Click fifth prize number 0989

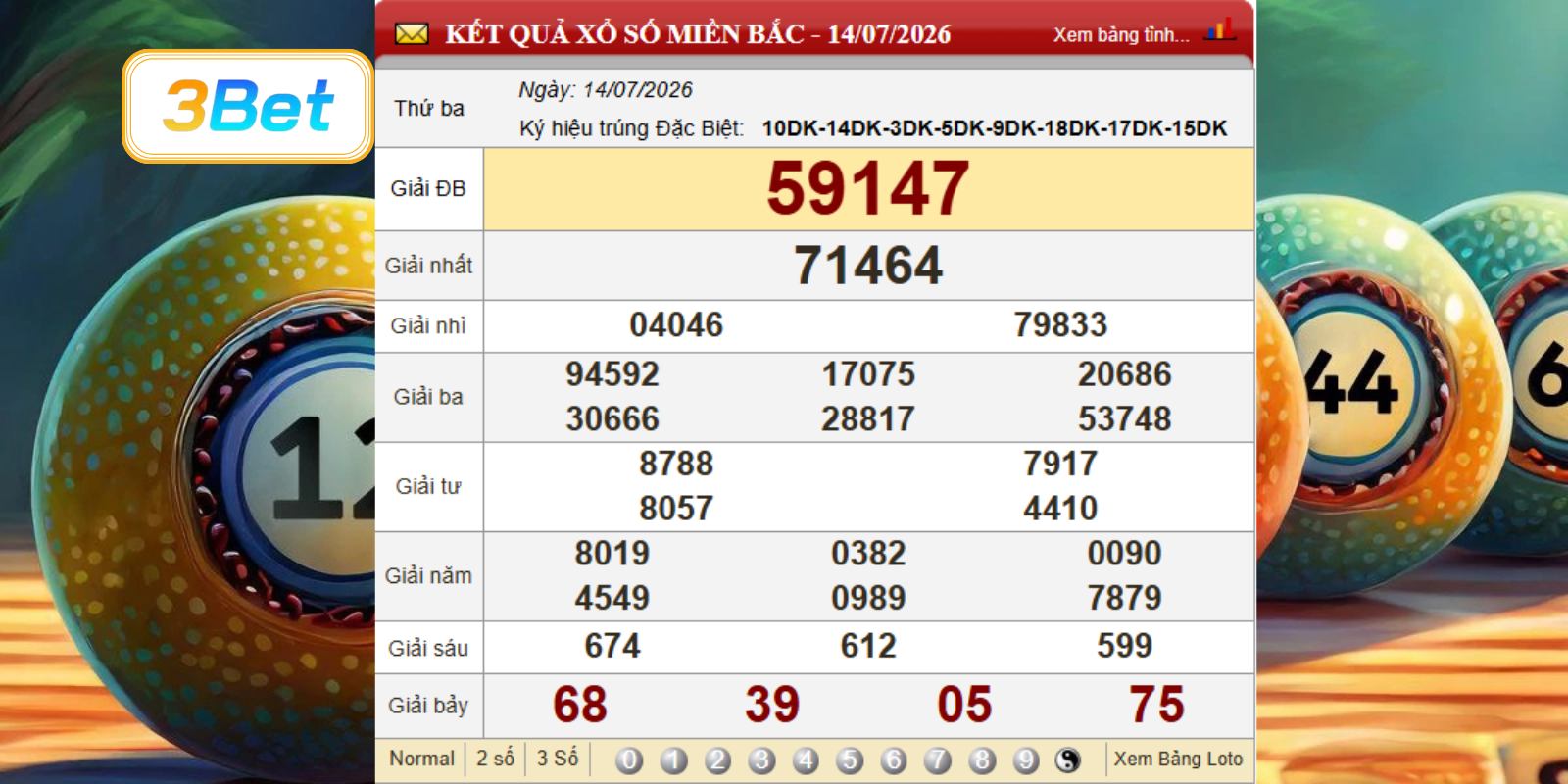868,598
